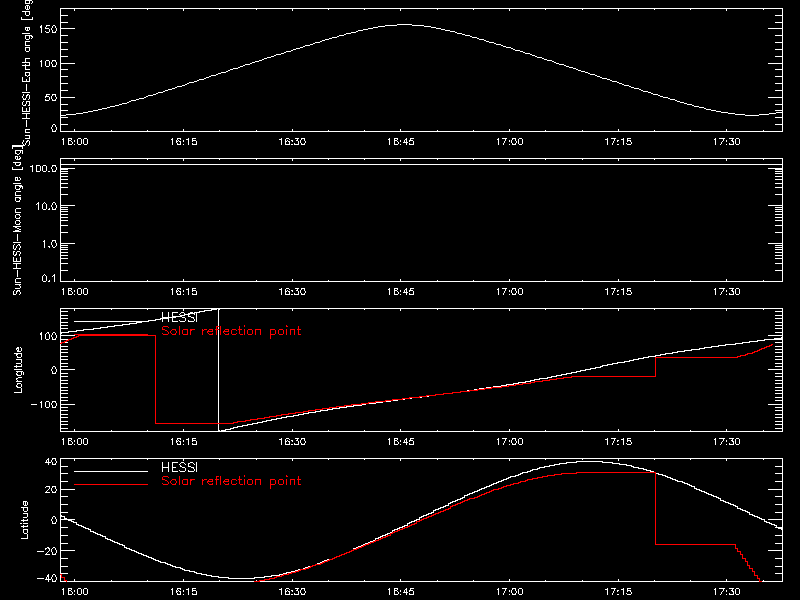Click the 100.0 tick on Moon angle plot
The image size is (800, 600).
(x=43, y=168)
